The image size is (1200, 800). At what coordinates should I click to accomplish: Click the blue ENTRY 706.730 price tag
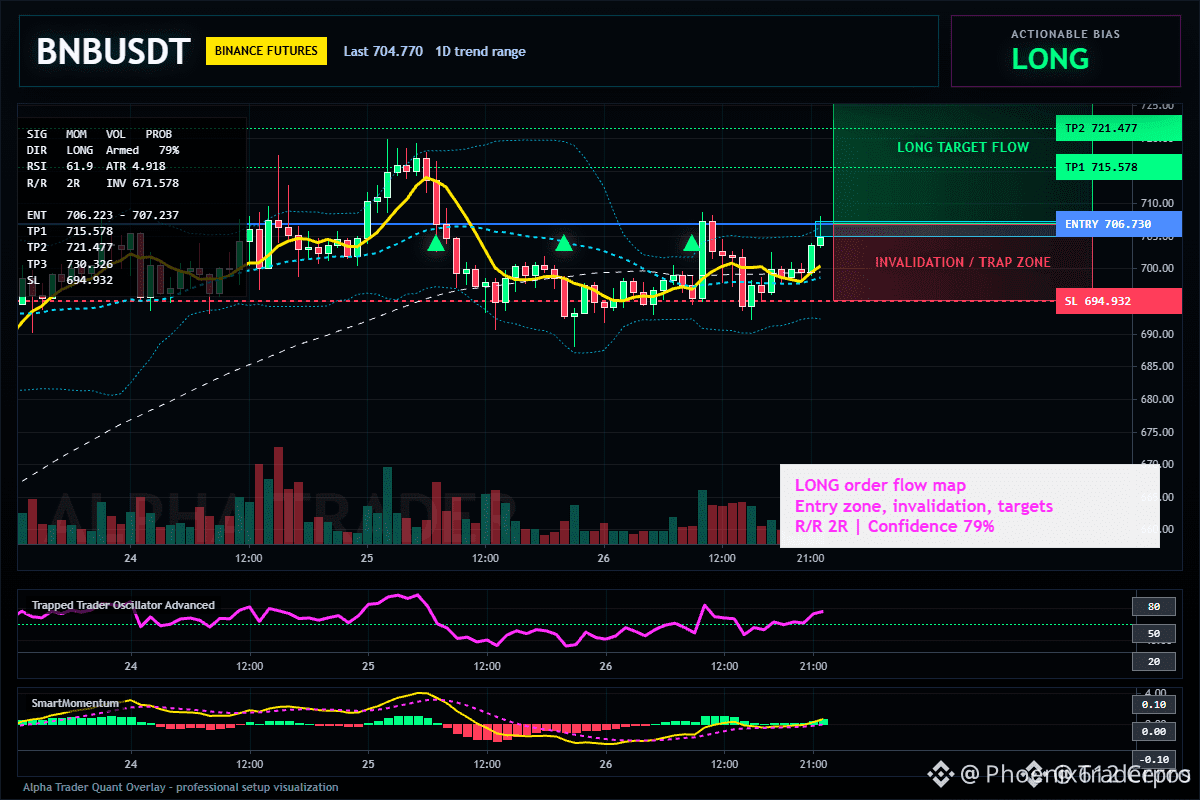[1117, 225]
